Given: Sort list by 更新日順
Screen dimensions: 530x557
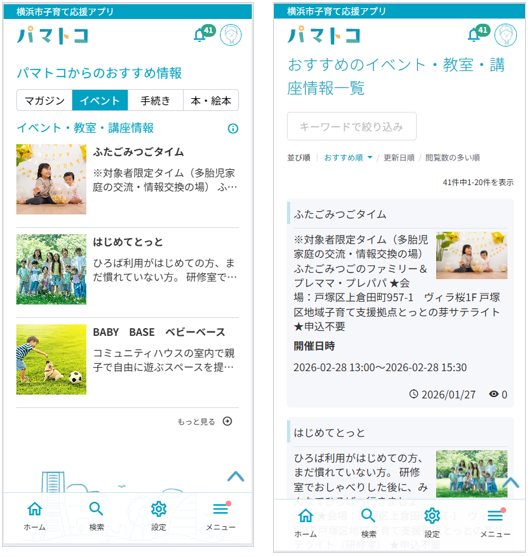Looking at the screenshot, I should pos(399,158).
